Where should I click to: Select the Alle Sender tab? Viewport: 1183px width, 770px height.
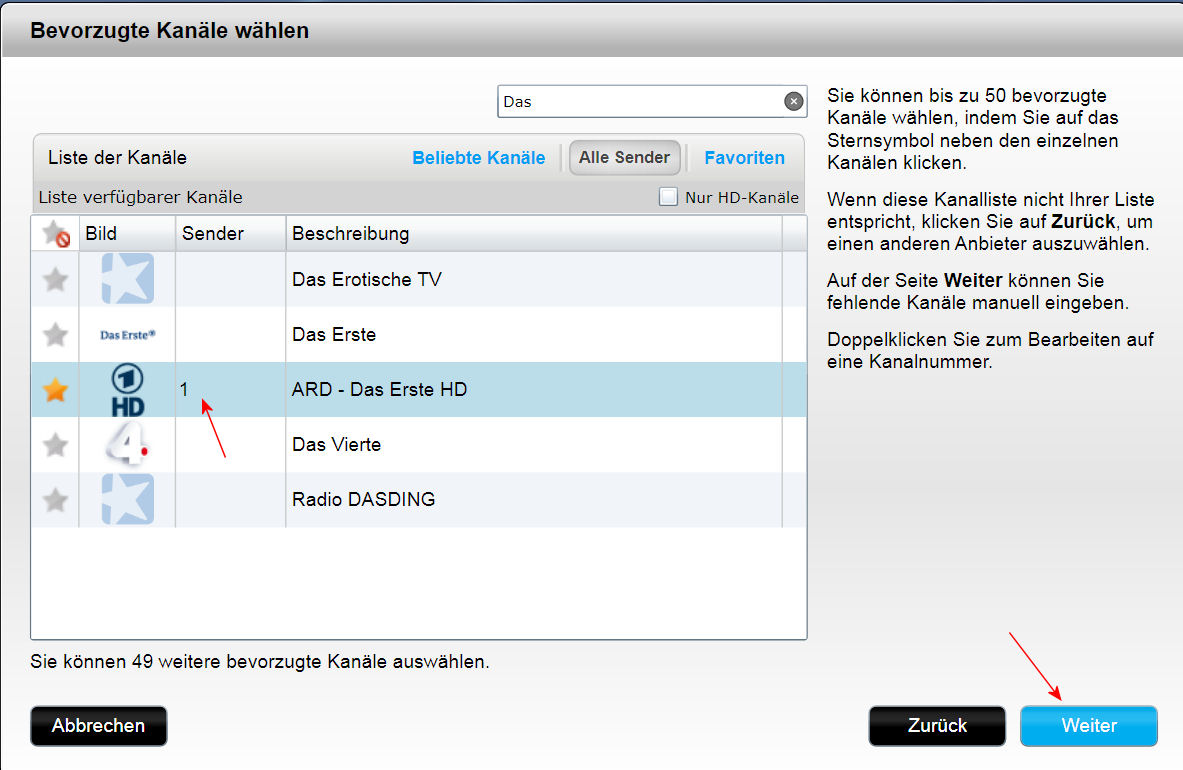625,158
